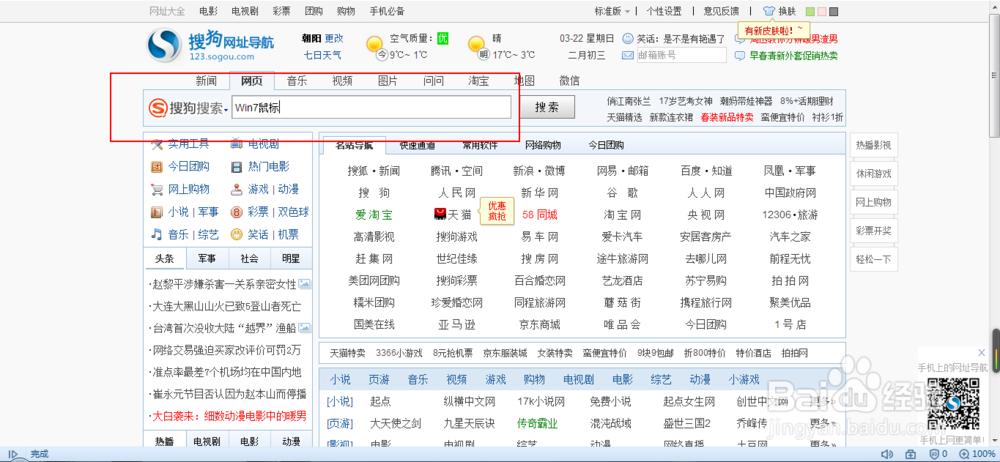Open the 休闲游戏 side button
Image resolution: width=1000 pixels, height=462 pixels.
click(873, 174)
